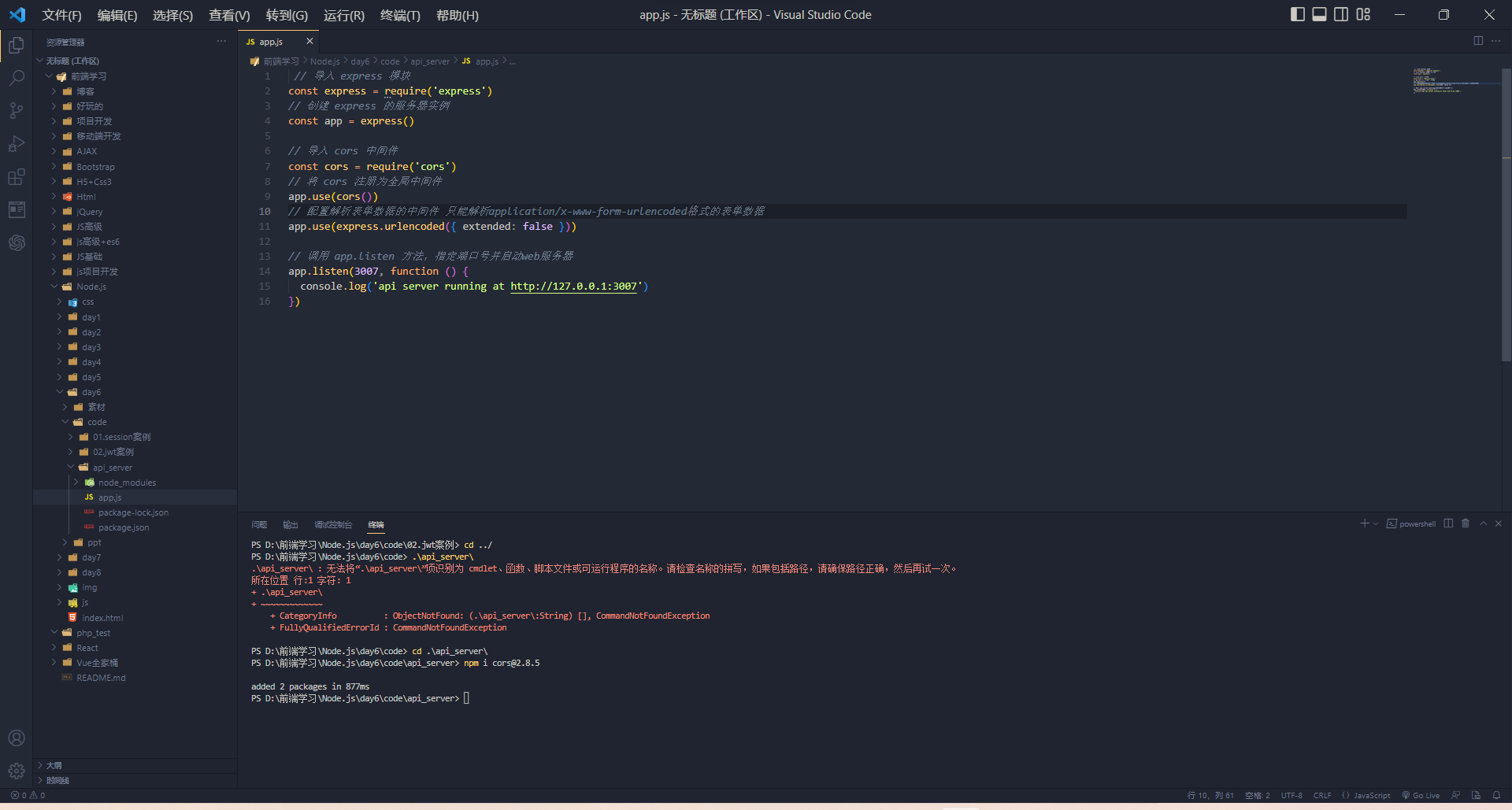The width and height of the screenshot is (1512, 810).
Task: Toggle bottom panel visibility
Action: pyautogui.click(x=1320, y=14)
